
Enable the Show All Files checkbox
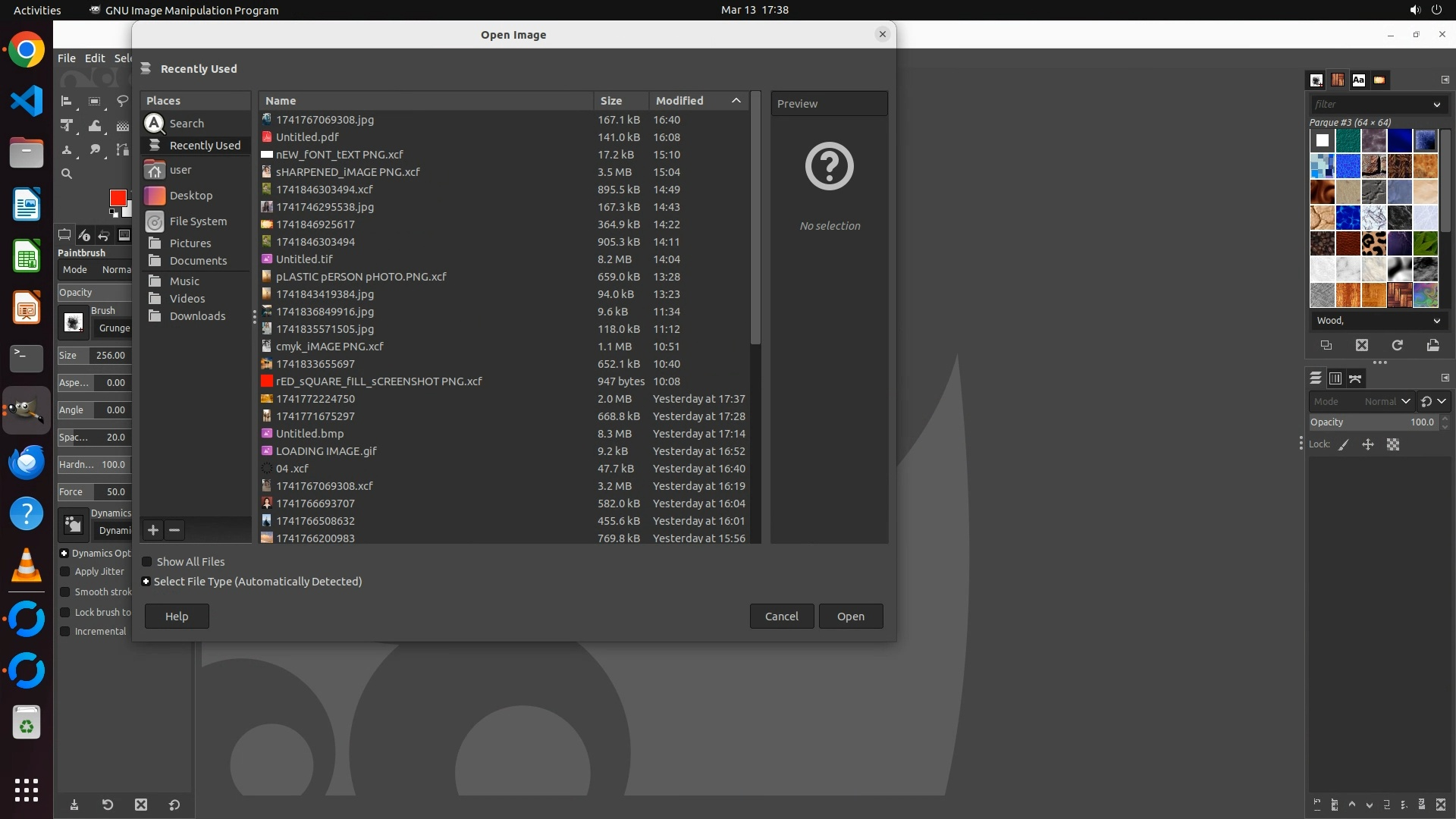point(147,562)
